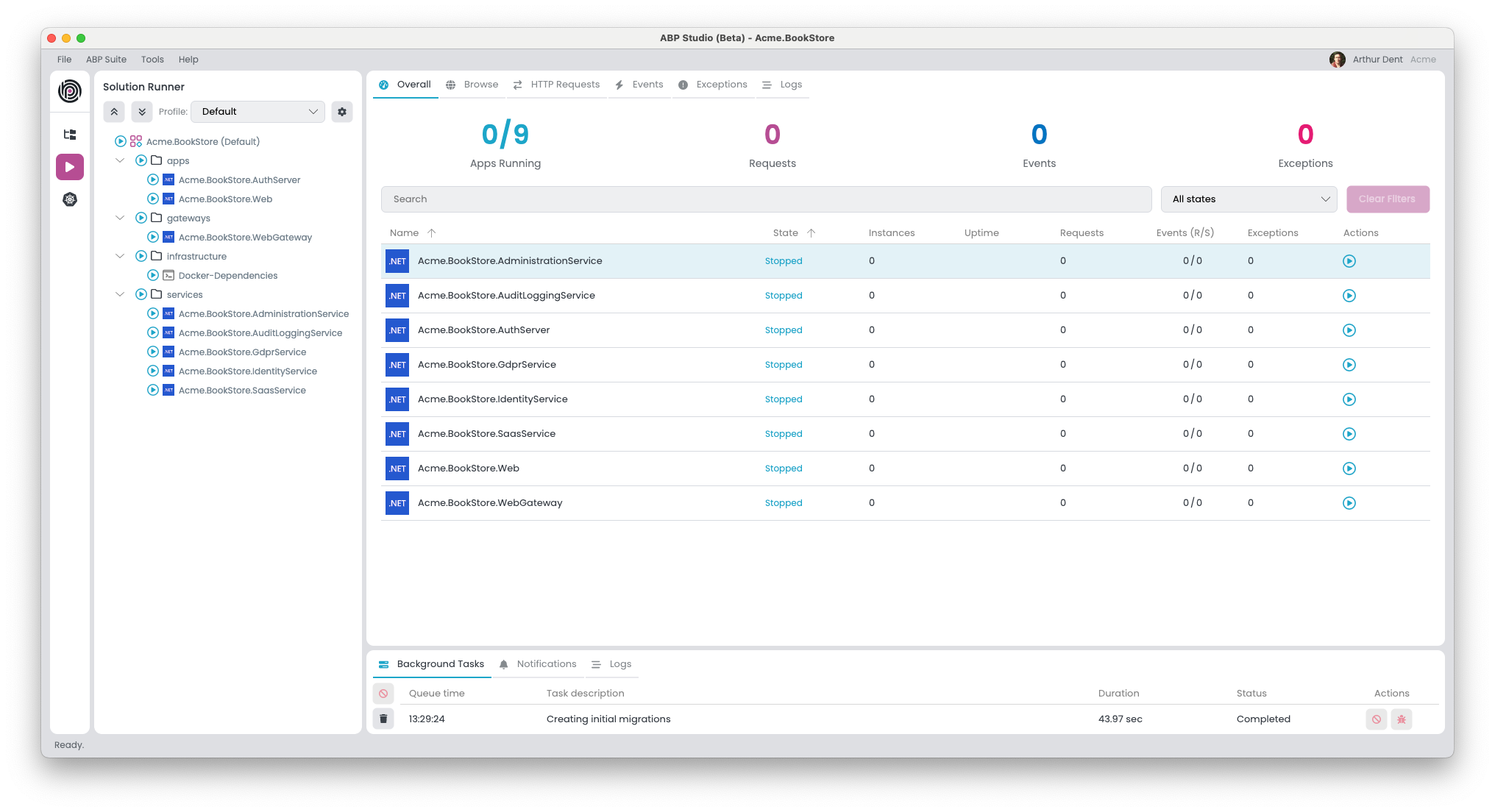Screen dimensions: 1495x812
Task: Click the bug icon in background task actions
Action: click(1402, 719)
